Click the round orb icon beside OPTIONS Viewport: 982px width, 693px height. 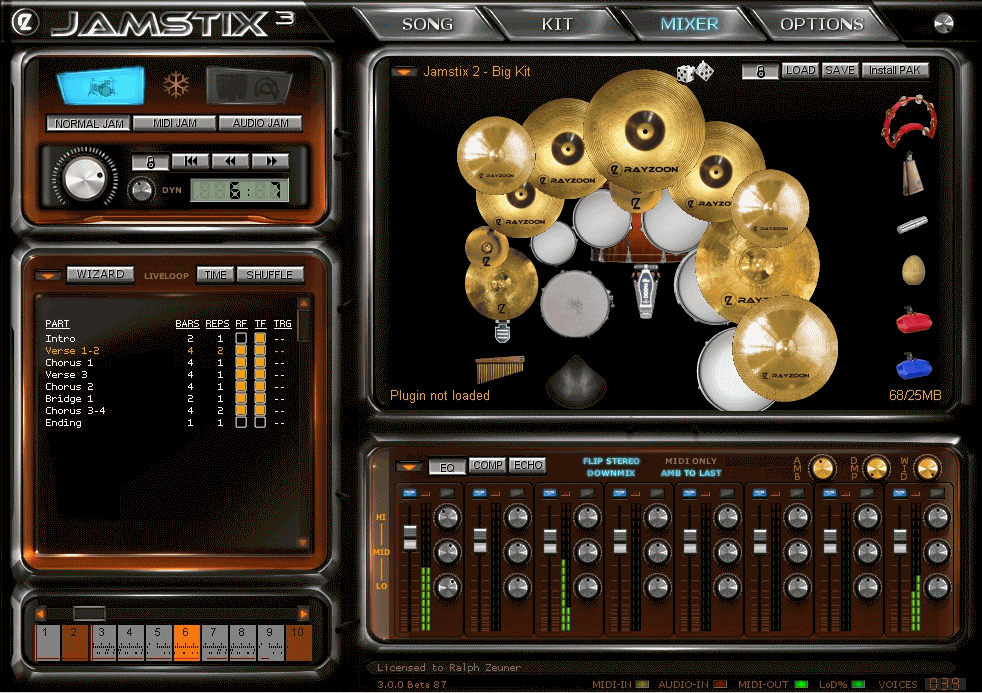pos(944,23)
